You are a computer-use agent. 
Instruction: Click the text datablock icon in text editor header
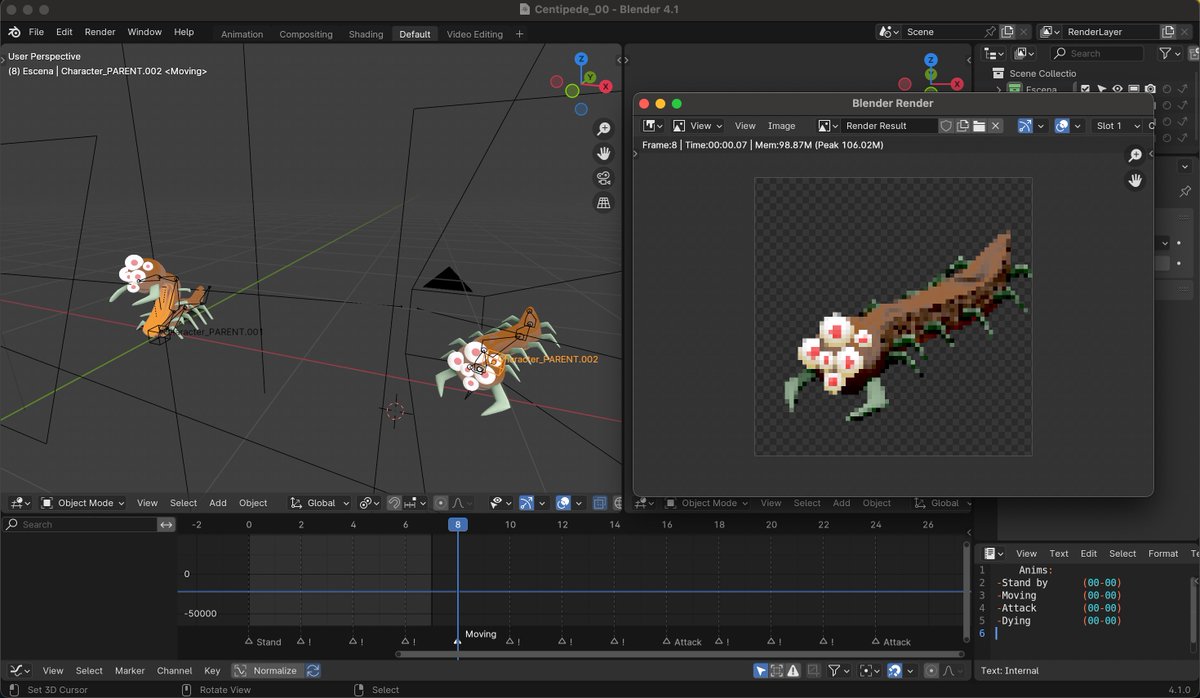pyautogui.click(x=992, y=553)
